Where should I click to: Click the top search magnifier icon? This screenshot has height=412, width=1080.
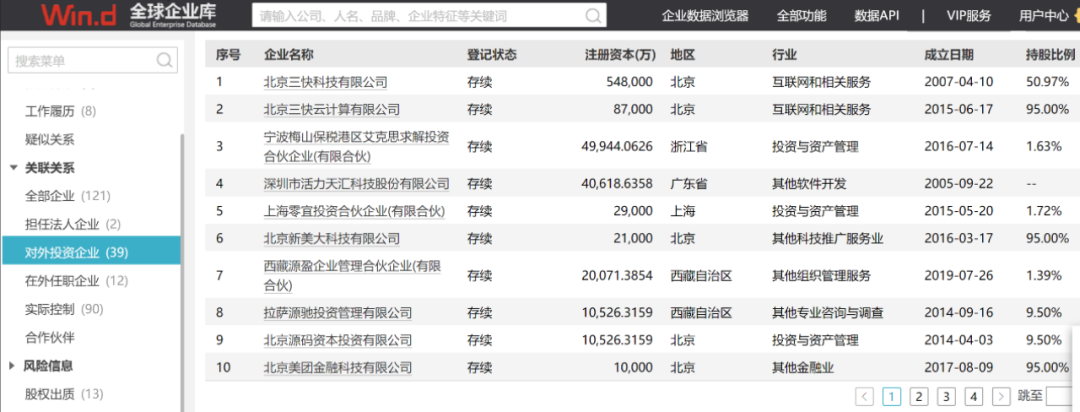tap(593, 16)
